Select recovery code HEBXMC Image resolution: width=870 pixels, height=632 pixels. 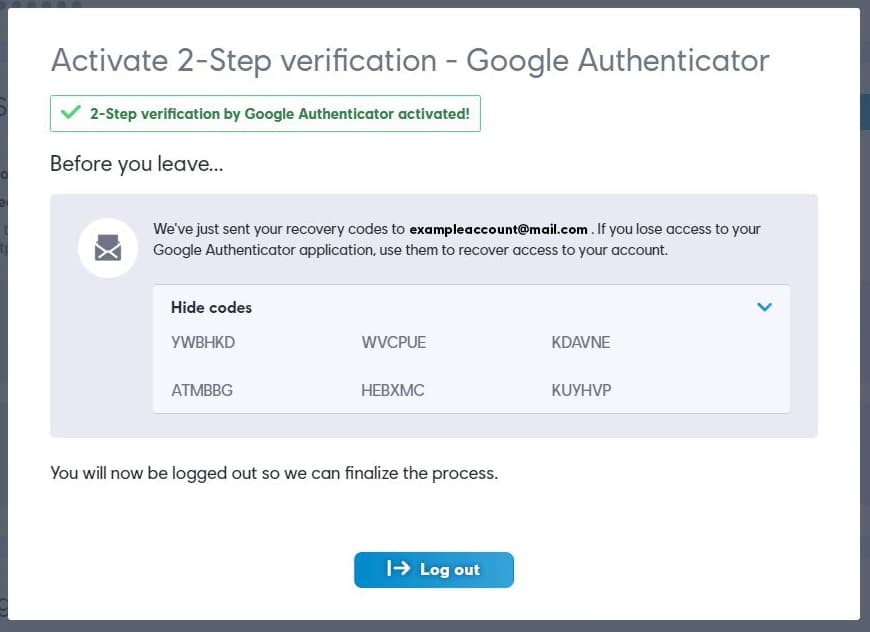tap(392, 390)
